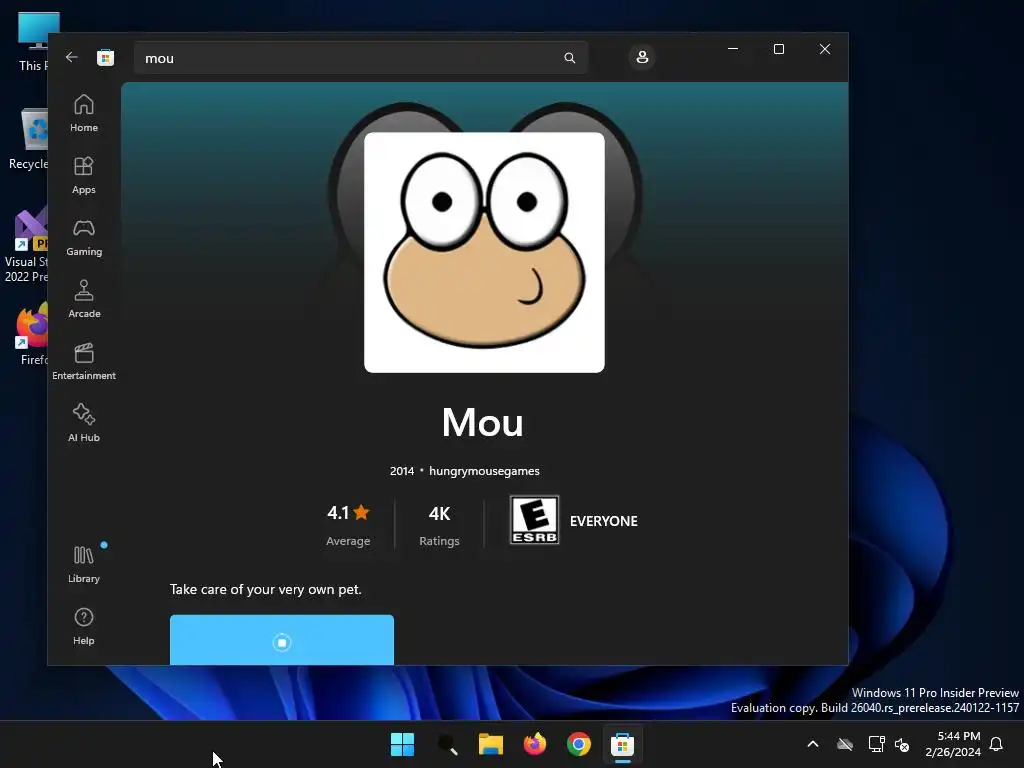Open Apps section in sidebar
The height and width of the screenshot is (768, 1024).
point(84,175)
